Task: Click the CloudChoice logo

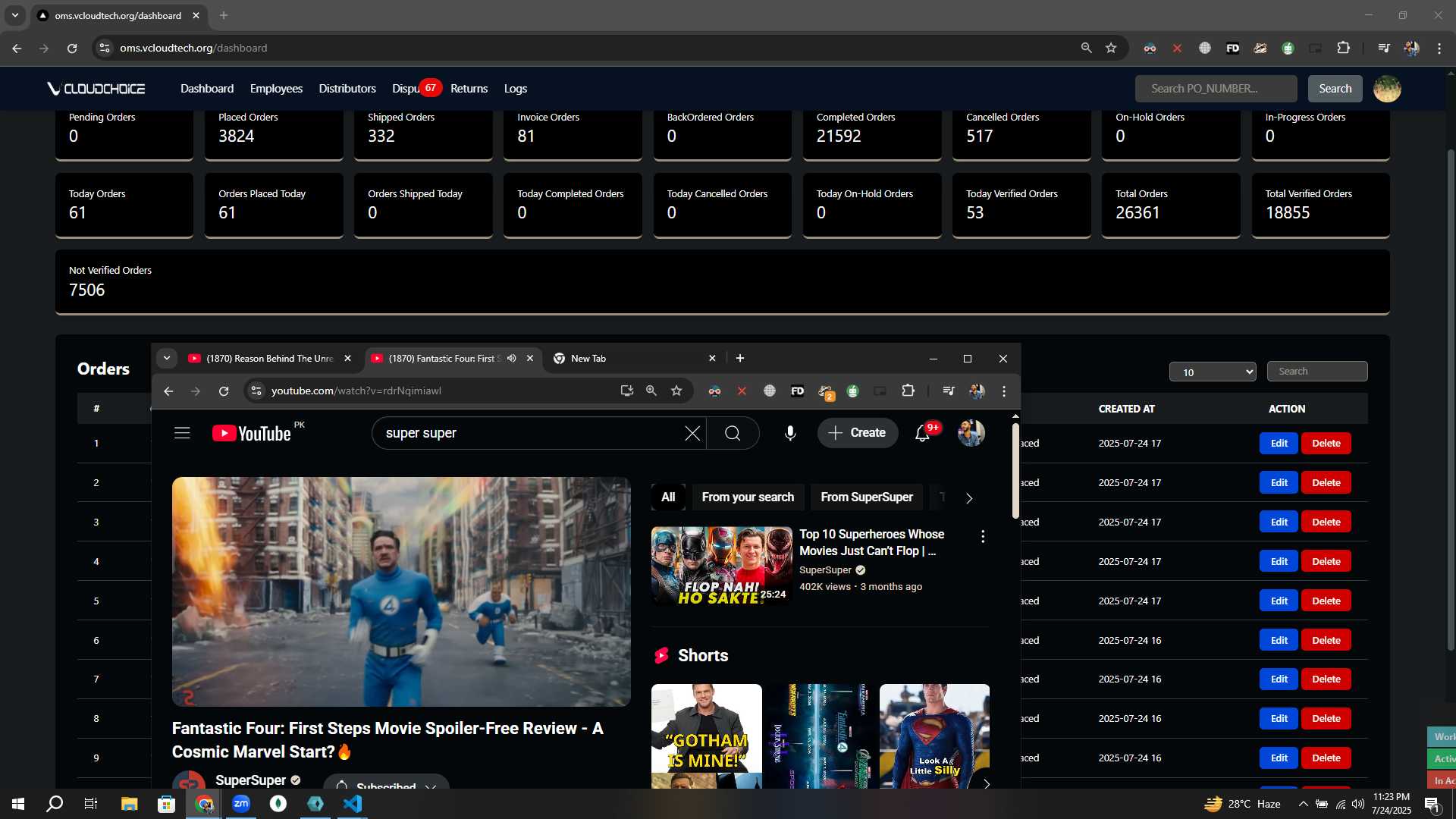Action: click(96, 89)
